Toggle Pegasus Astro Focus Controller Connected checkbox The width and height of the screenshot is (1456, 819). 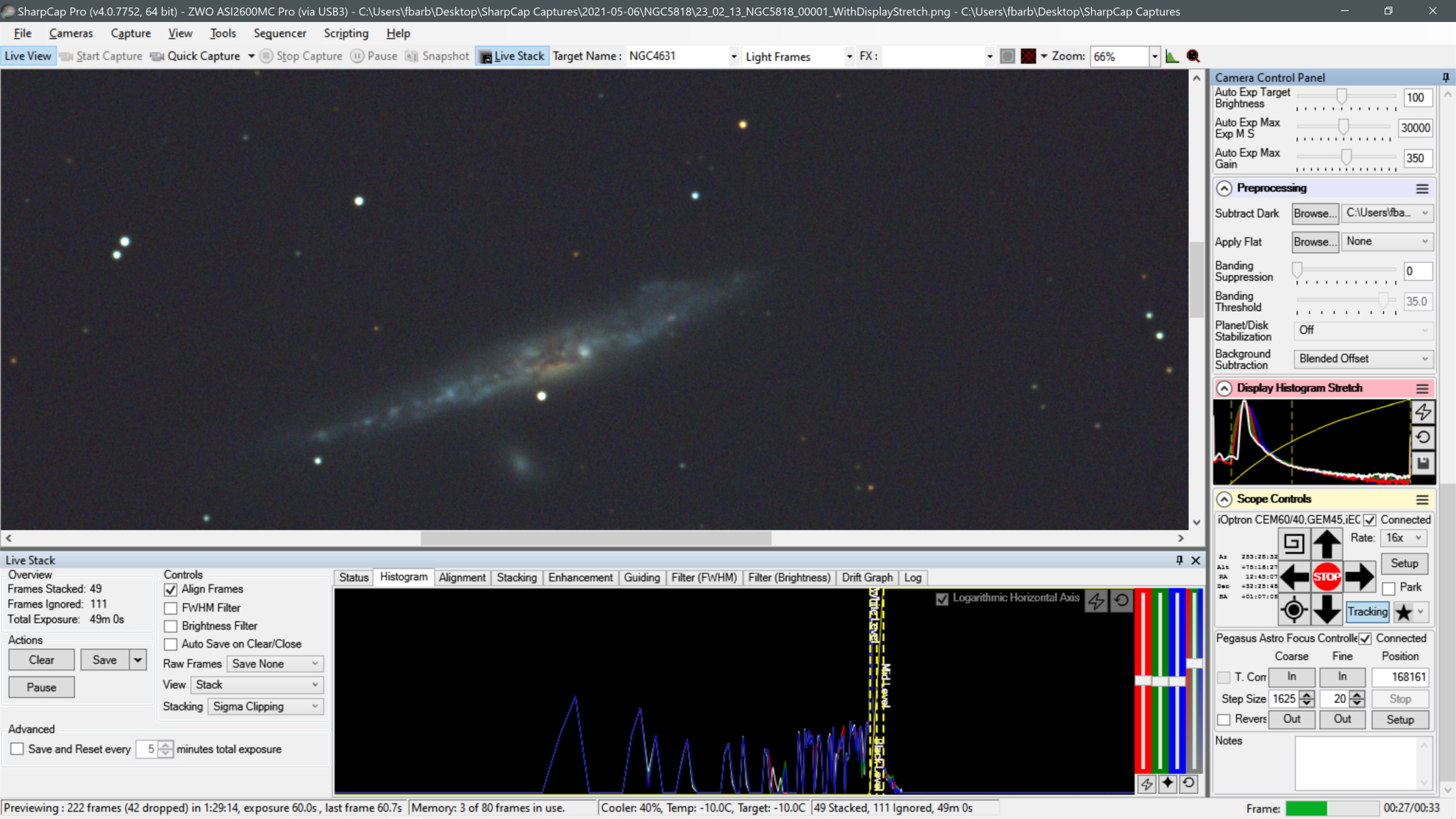pos(1366,639)
